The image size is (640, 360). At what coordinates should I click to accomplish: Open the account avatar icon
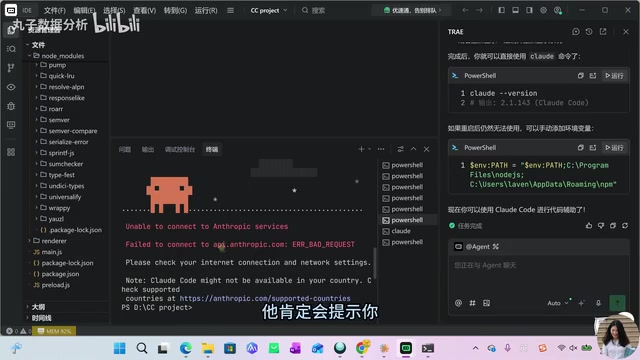(558, 10)
